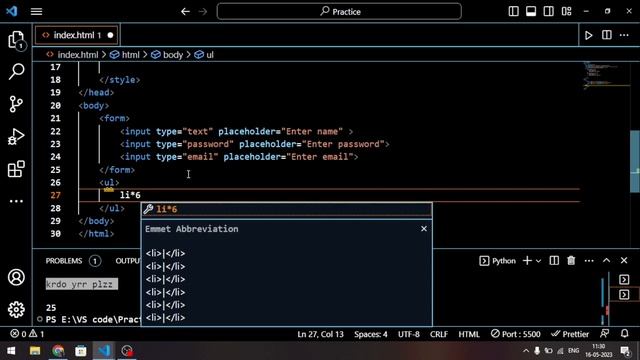640x360 pixels.
Task: Click the Practice command center search box
Action: [x=339, y=11]
